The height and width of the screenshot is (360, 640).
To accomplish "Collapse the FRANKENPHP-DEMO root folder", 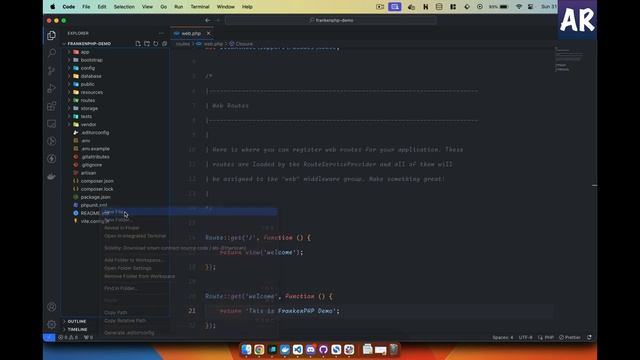I will [89, 44].
